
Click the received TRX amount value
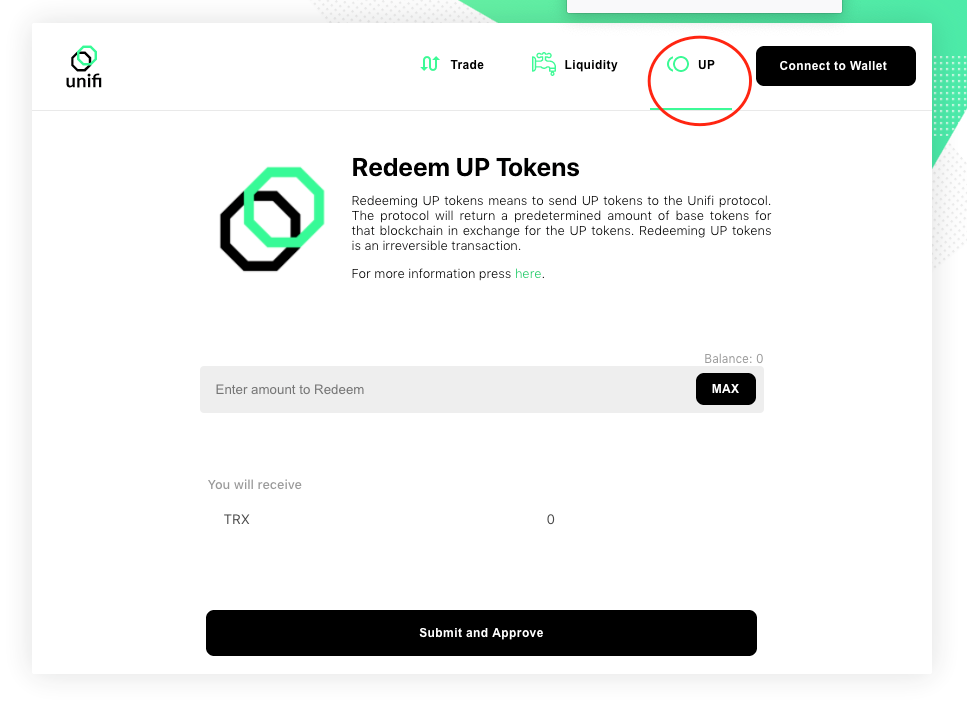551,520
